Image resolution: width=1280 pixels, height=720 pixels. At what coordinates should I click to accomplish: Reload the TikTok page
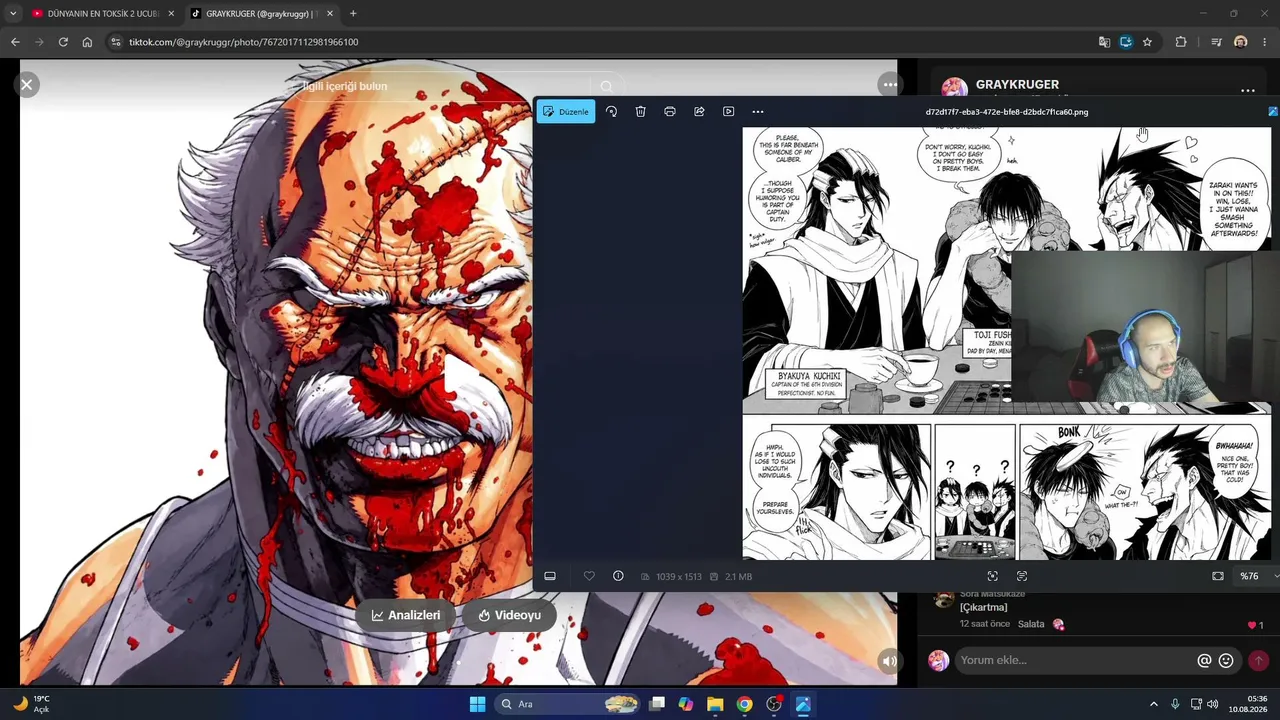pyautogui.click(x=63, y=42)
